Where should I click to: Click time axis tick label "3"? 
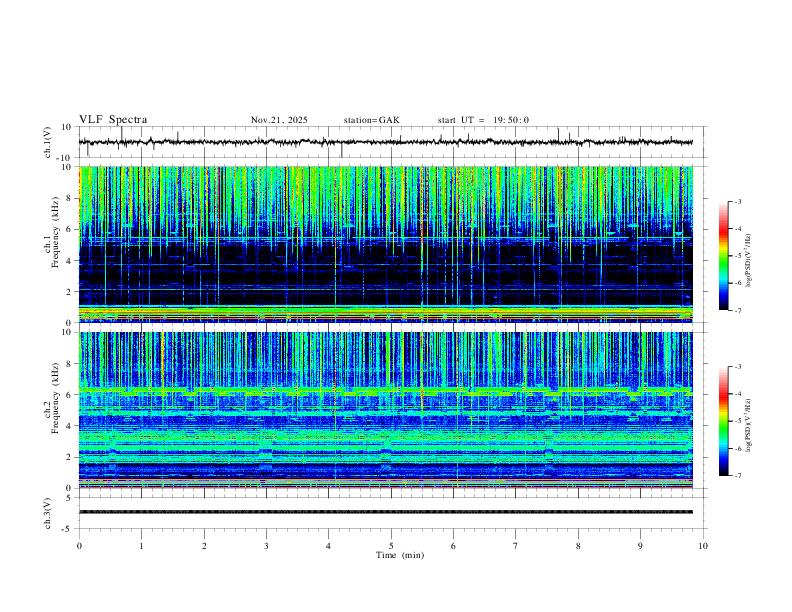tap(266, 546)
